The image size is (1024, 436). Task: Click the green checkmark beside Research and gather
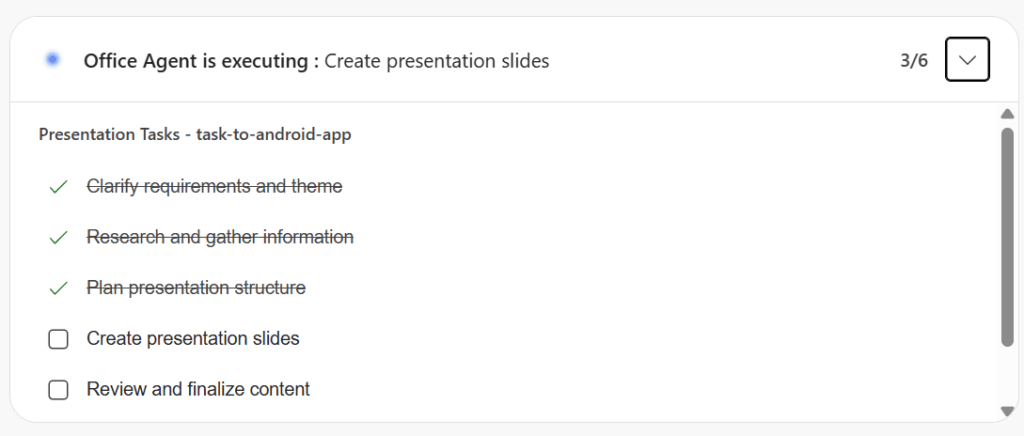(x=59, y=238)
